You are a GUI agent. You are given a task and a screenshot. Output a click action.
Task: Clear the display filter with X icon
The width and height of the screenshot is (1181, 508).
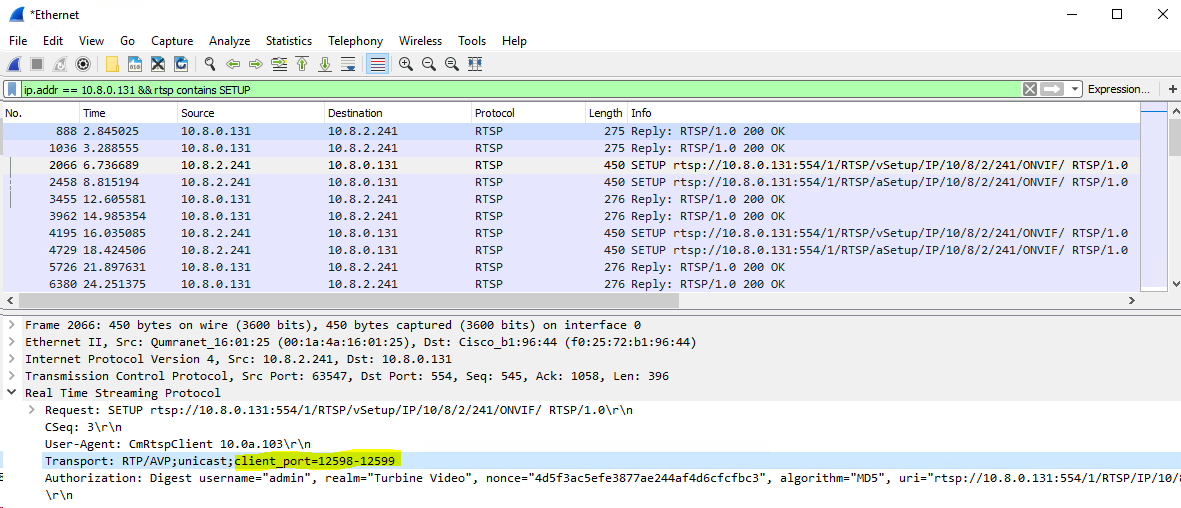tap(1029, 89)
